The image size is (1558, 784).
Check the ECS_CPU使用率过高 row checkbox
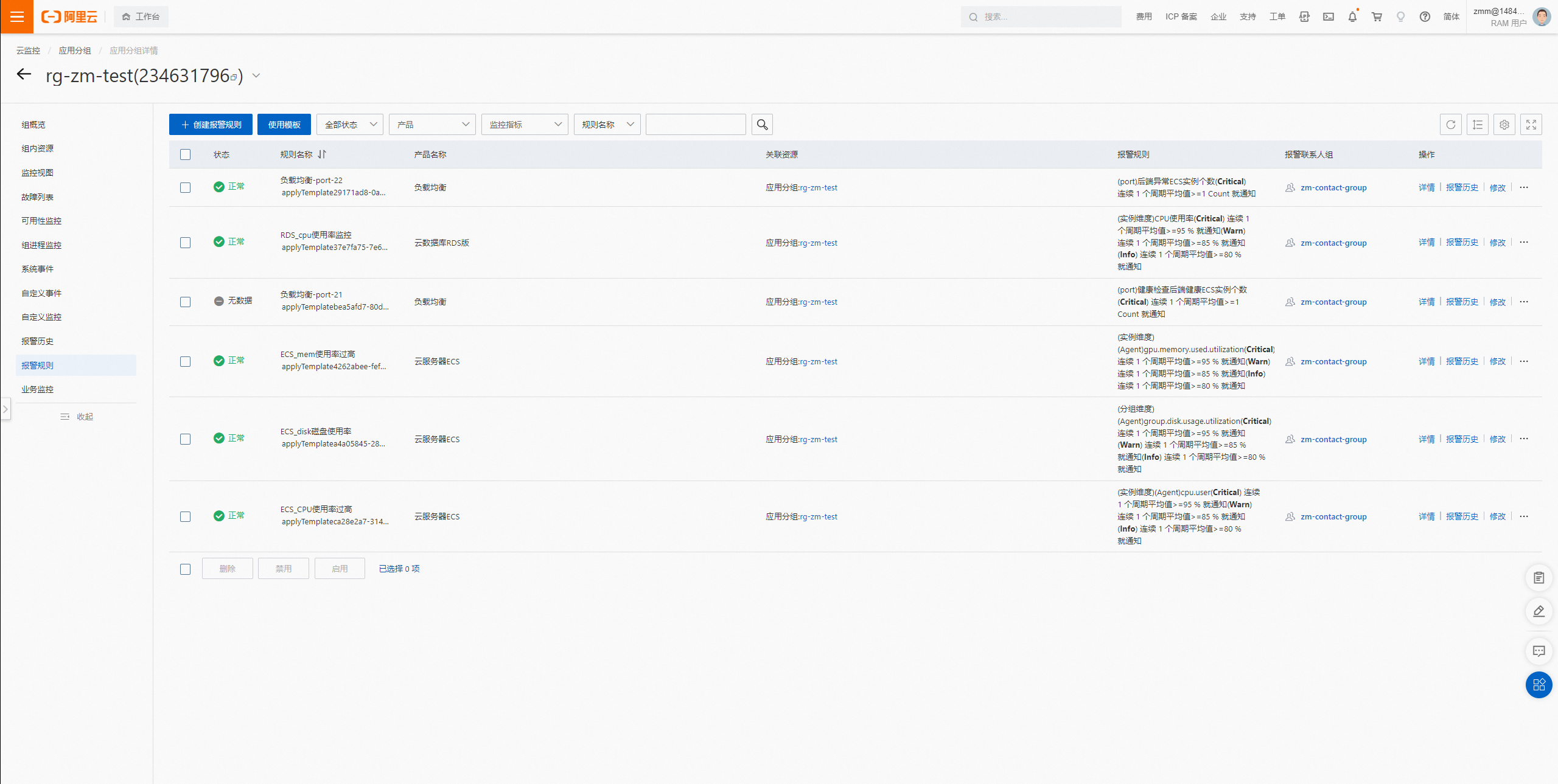coord(186,516)
